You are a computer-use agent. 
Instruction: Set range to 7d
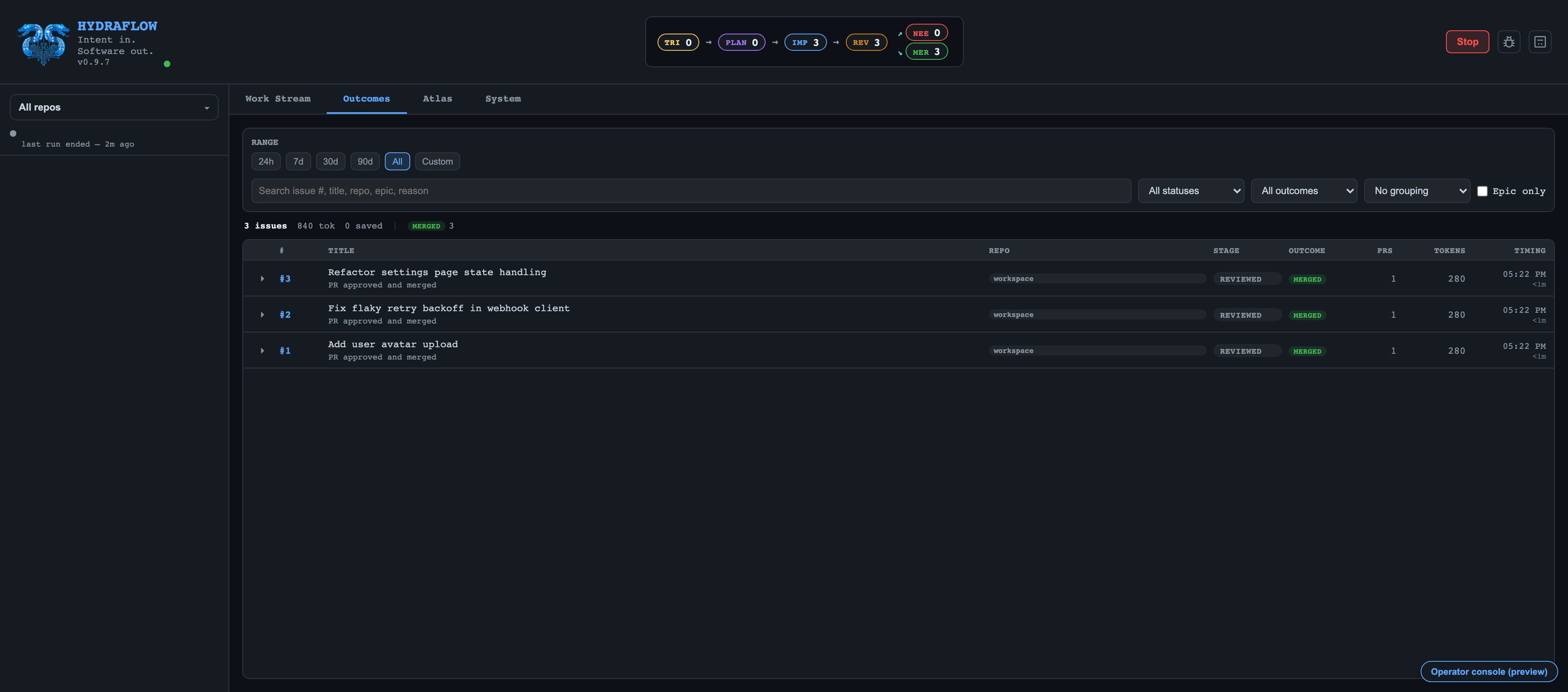298,161
